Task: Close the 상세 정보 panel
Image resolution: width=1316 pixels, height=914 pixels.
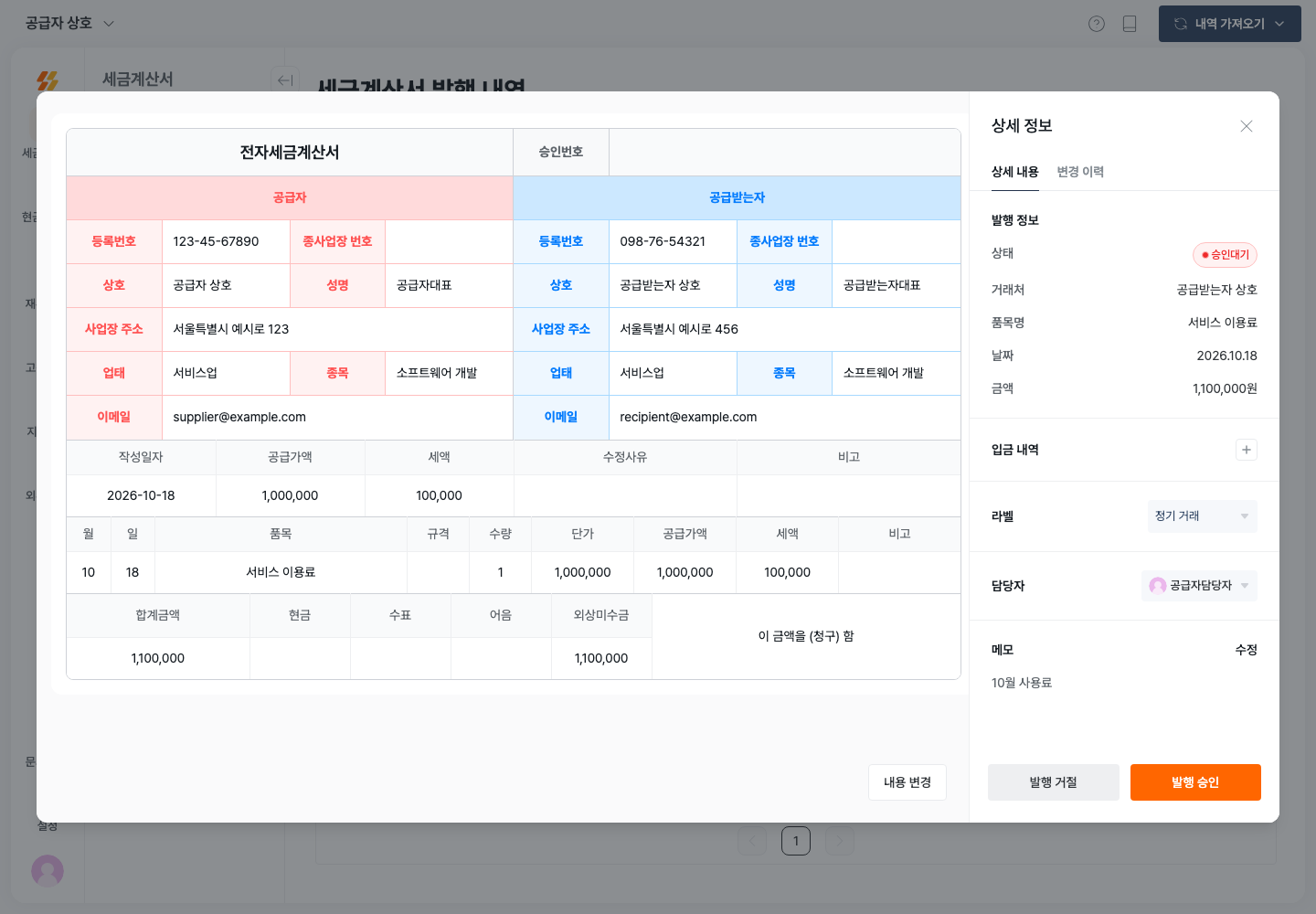Action: click(x=1246, y=126)
